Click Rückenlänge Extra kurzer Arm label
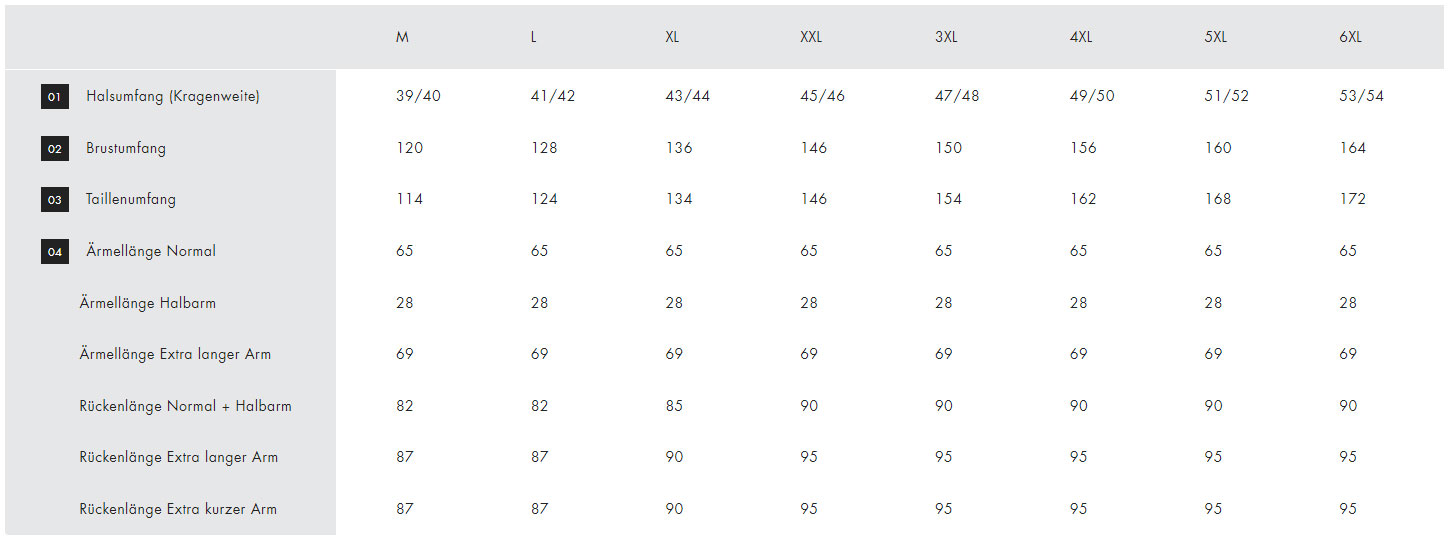Screen dimensions: 1449x540 178,509
